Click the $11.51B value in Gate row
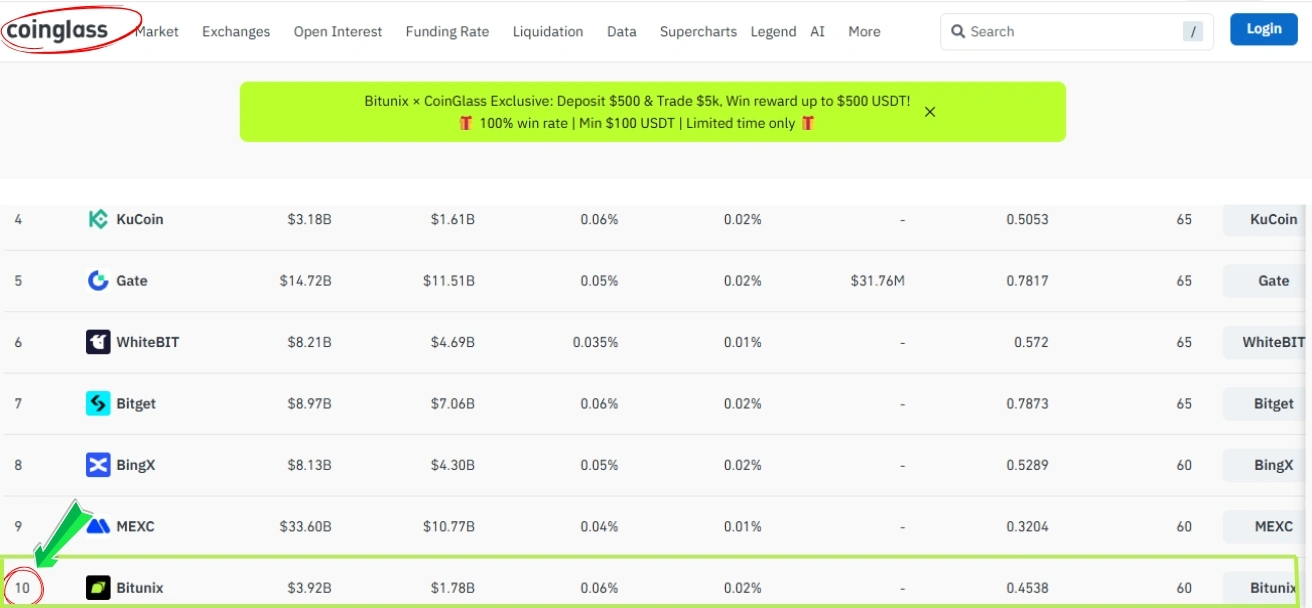1312x608 pixels. [449, 281]
